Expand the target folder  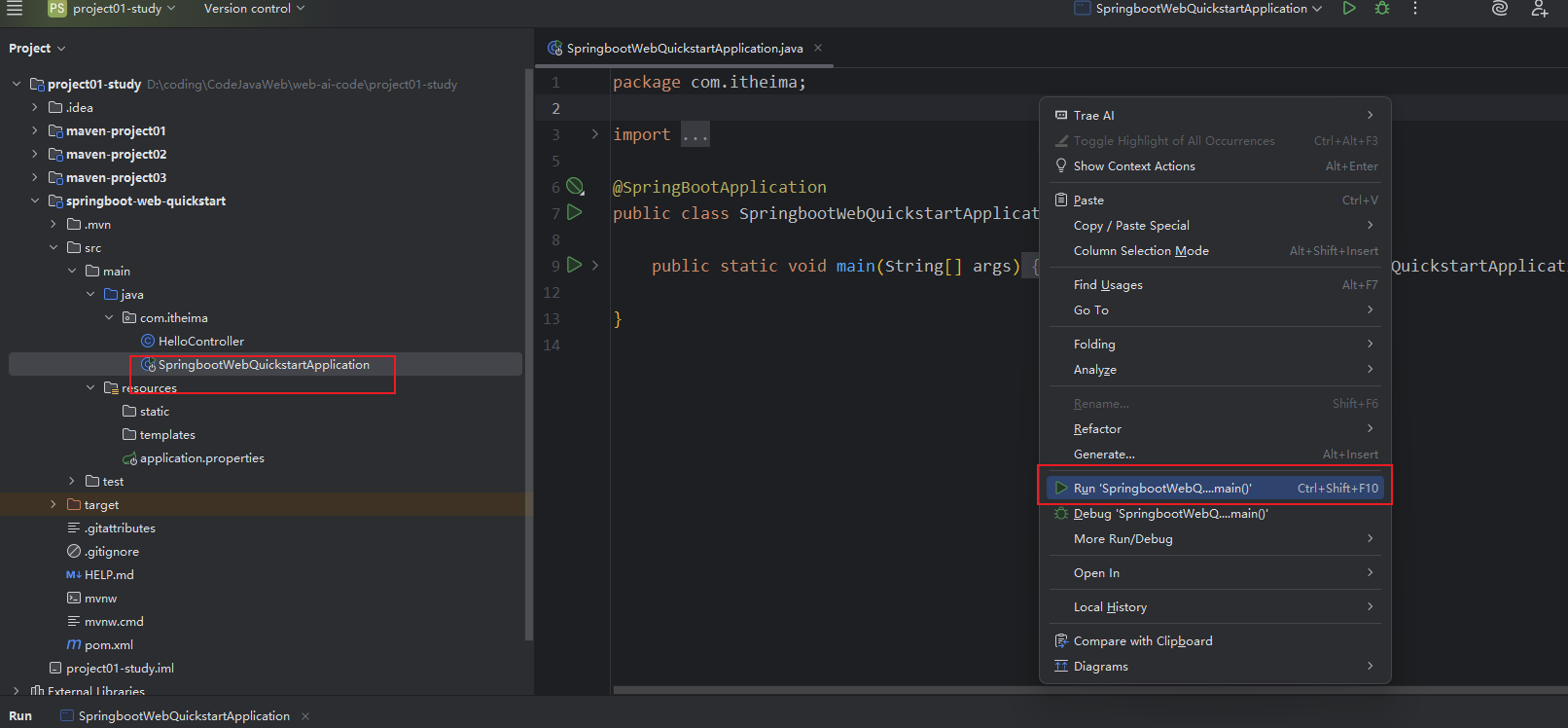pos(53,505)
